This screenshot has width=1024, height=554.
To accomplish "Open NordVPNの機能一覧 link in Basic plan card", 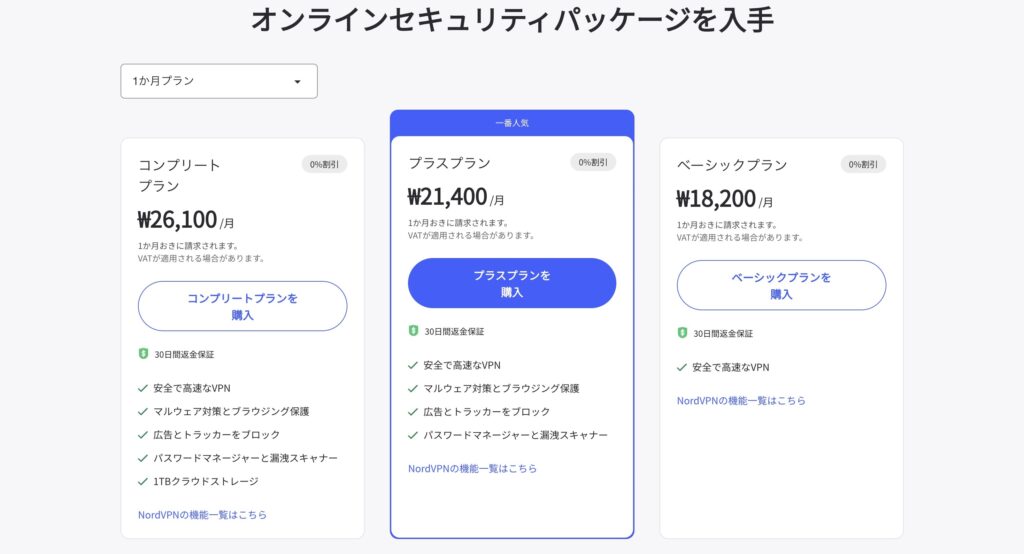I will (741, 401).
